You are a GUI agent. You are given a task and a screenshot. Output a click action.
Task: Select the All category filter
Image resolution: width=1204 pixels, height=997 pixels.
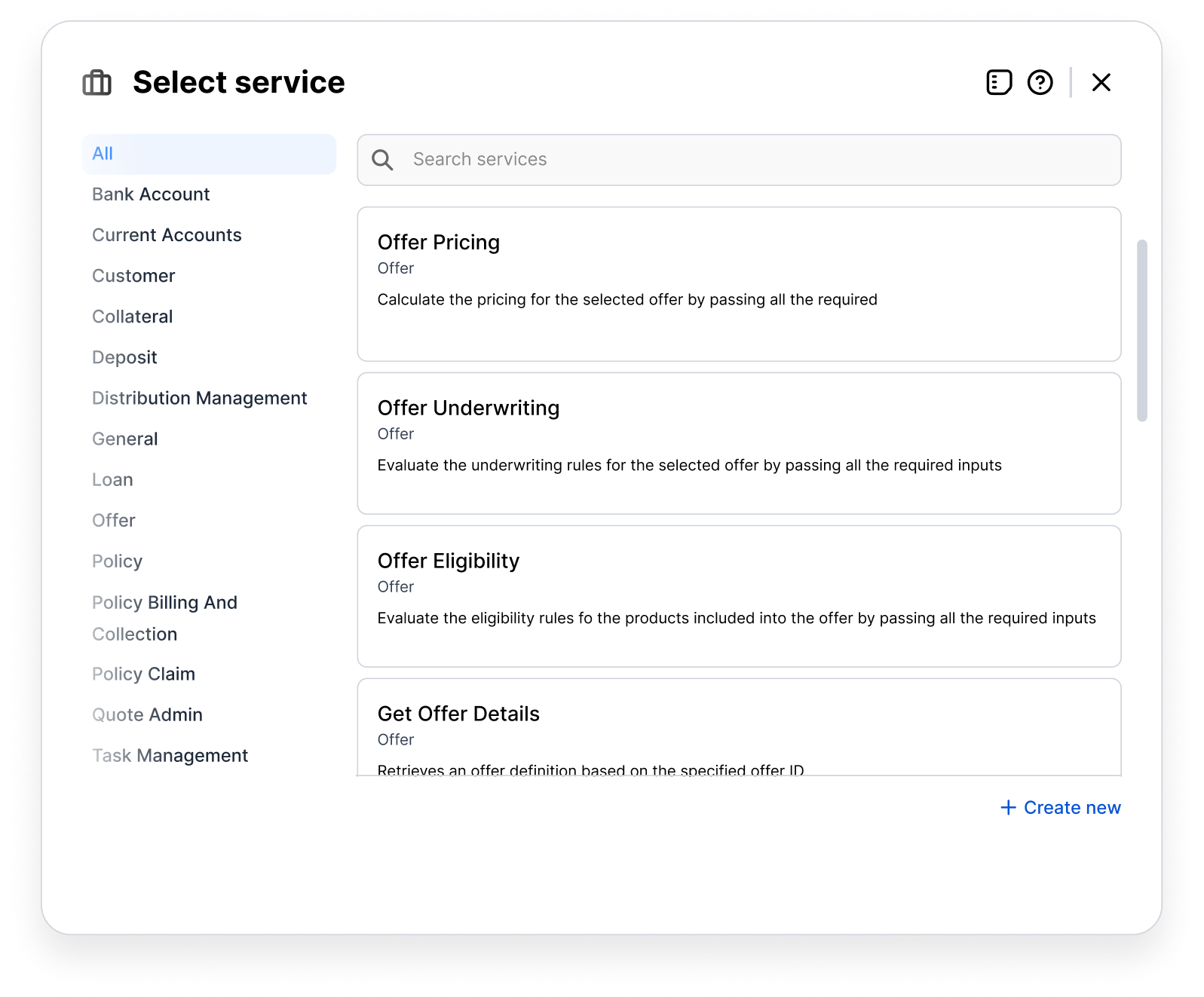point(209,154)
